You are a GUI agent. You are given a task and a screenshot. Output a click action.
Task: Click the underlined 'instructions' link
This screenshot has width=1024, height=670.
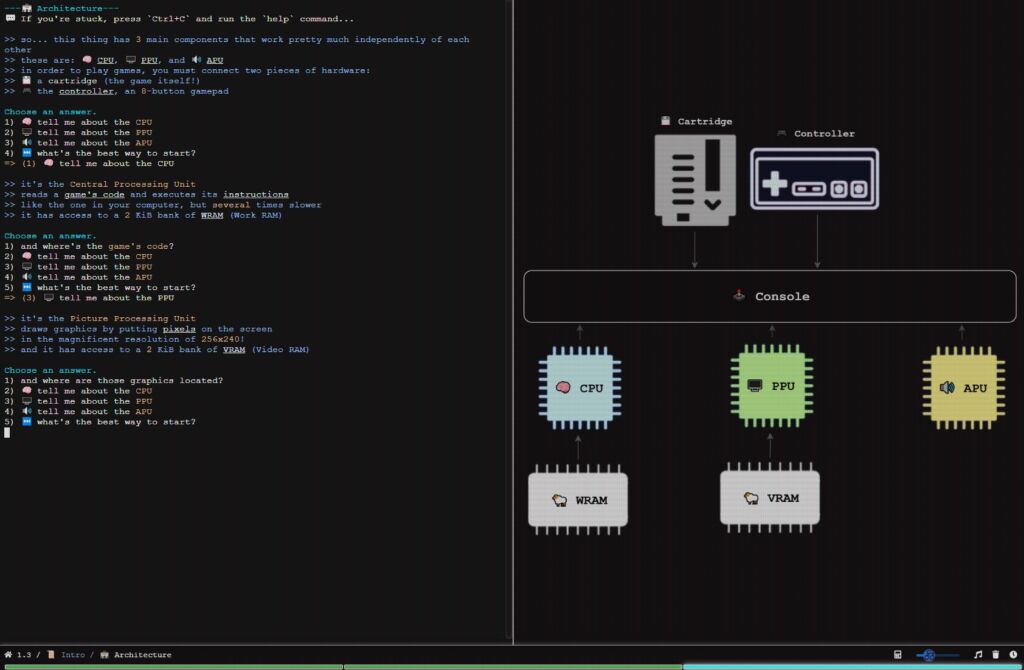[256, 195]
